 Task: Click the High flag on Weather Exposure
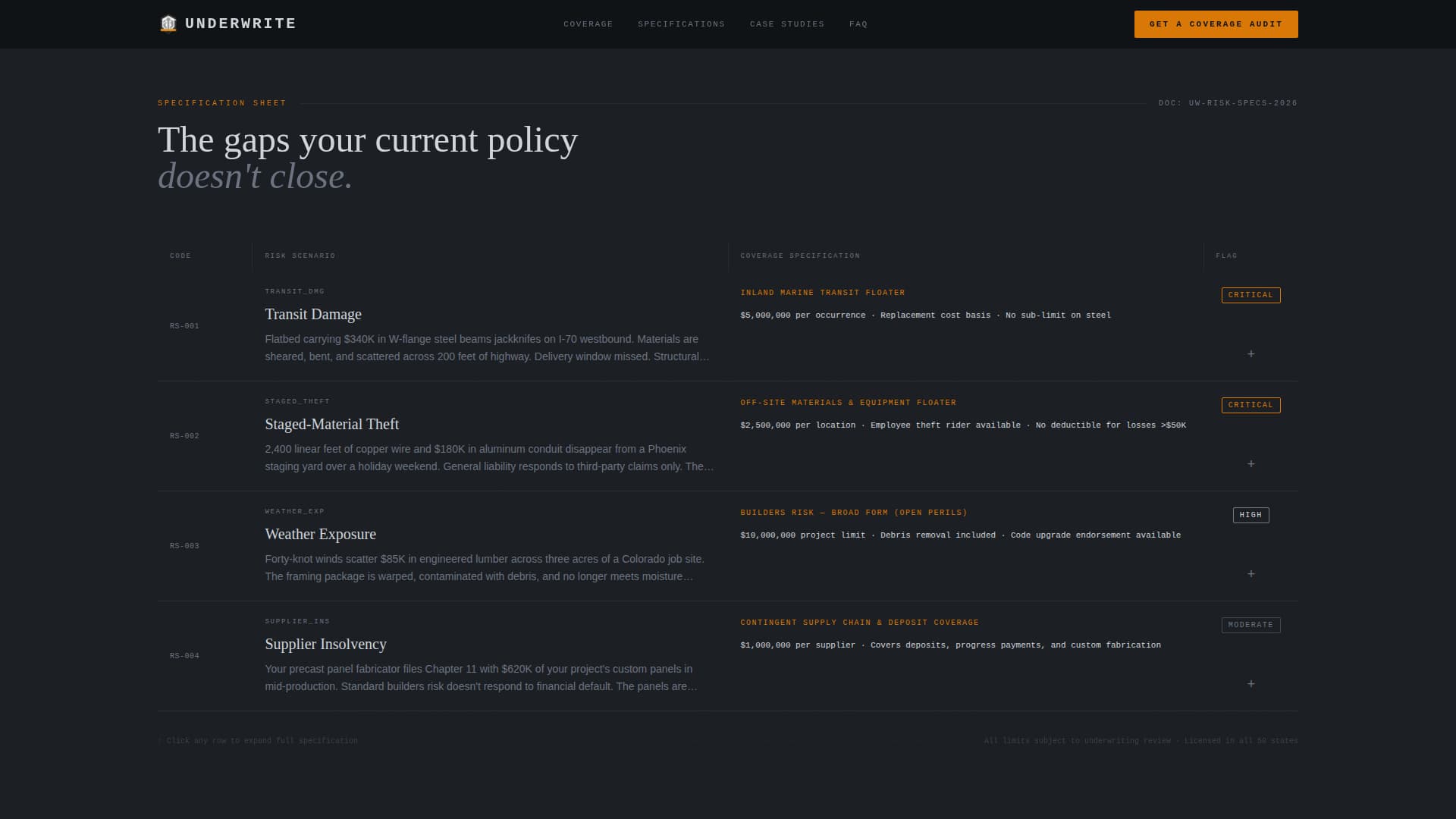(1250, 515)
